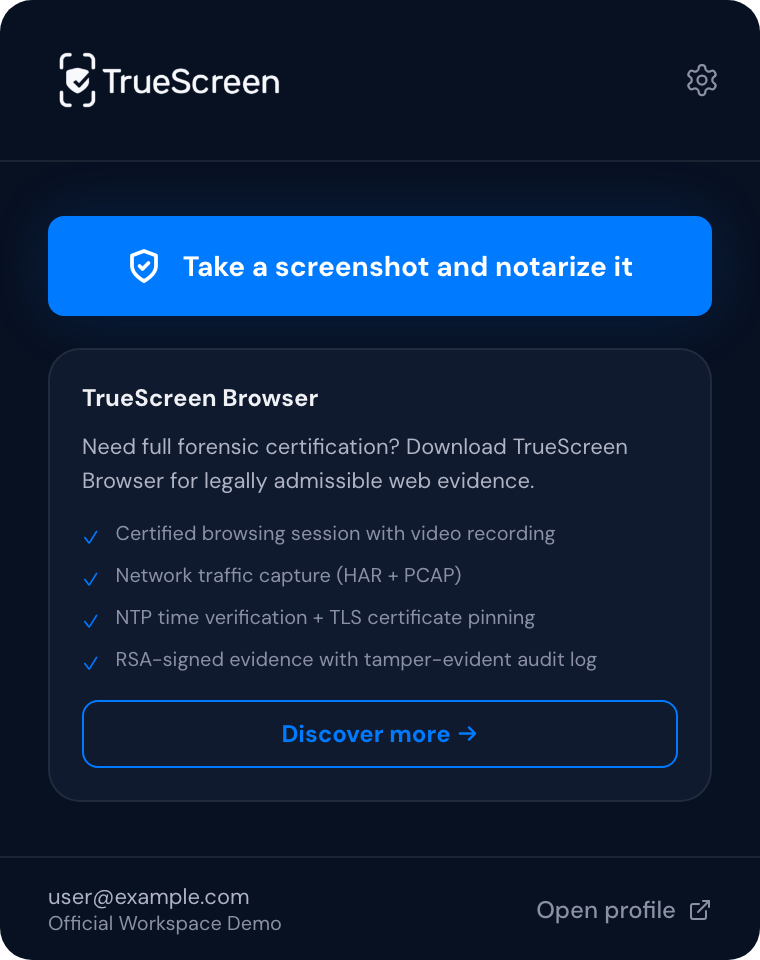The width and height of the screenshot is (760, 960).
Task: Click the RSA-signed evidence audit log text
Action: 356,659
